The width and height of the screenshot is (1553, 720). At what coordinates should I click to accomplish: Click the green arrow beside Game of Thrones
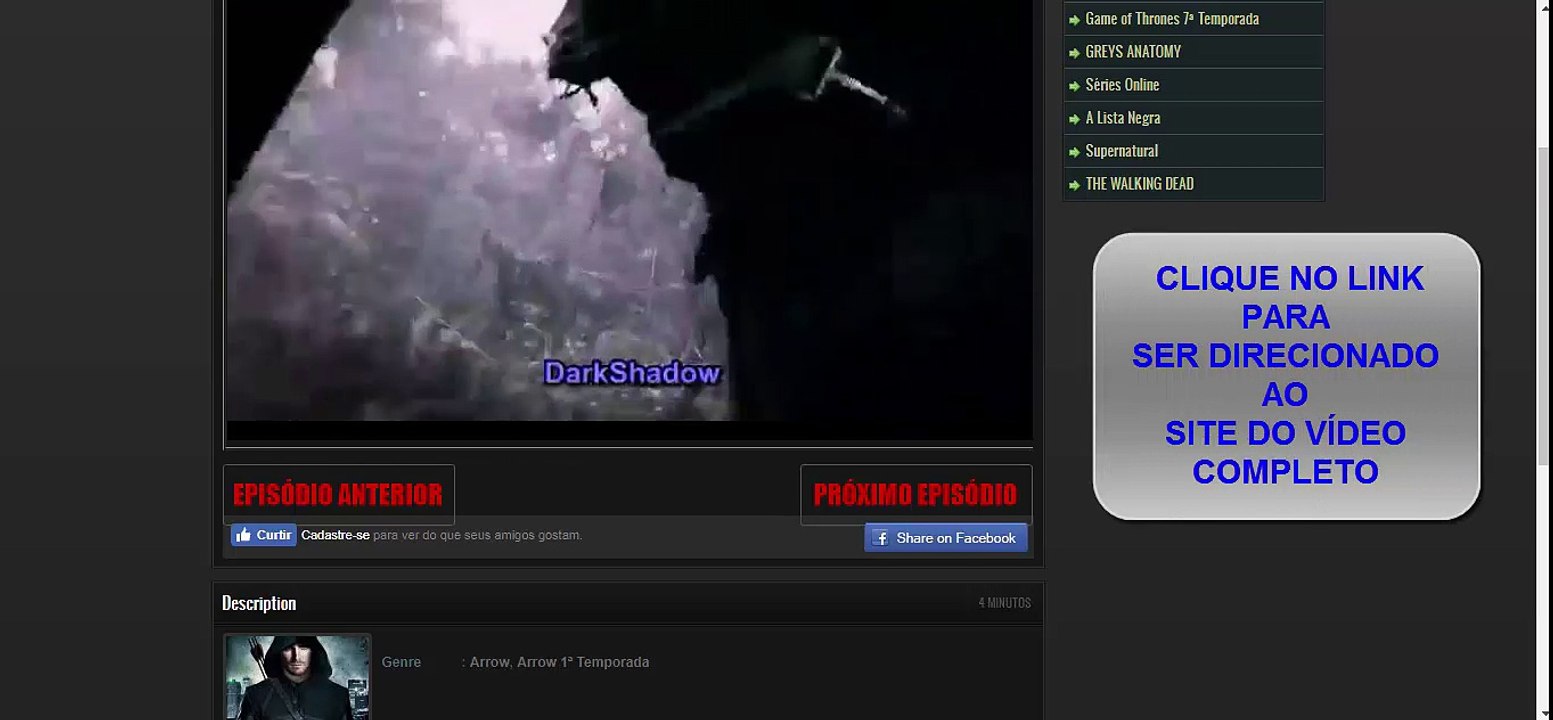tap(1074, 20)
